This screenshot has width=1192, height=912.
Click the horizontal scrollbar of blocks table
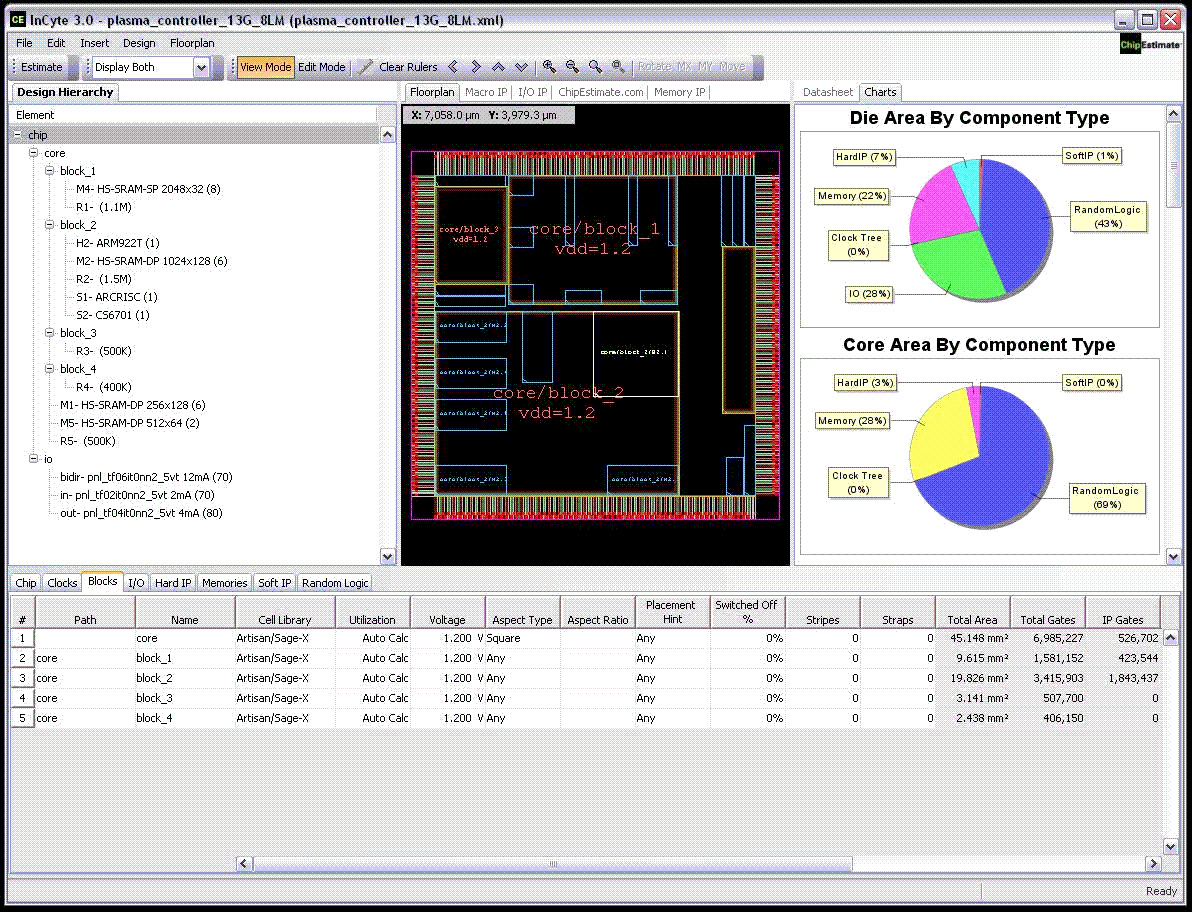553,863
